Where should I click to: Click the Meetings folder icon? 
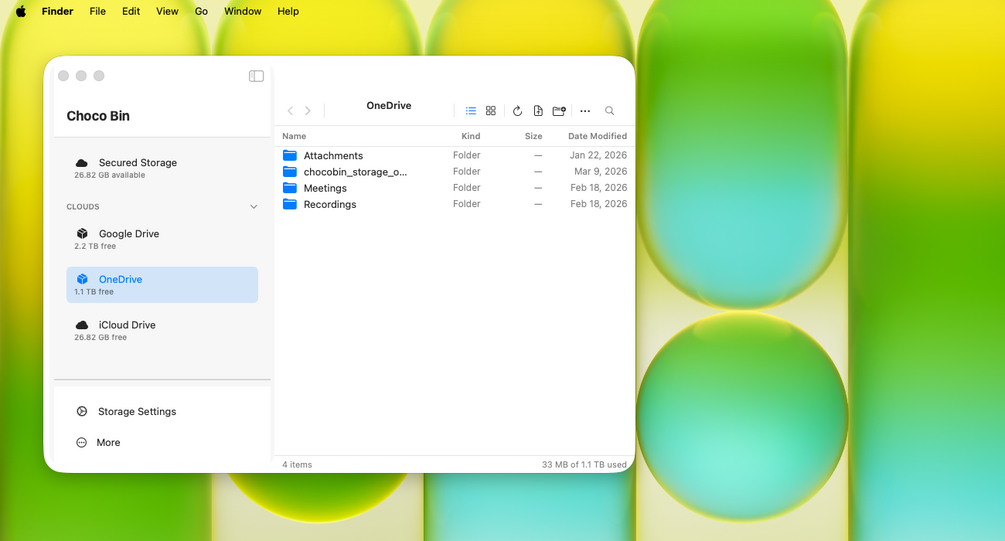290,188
